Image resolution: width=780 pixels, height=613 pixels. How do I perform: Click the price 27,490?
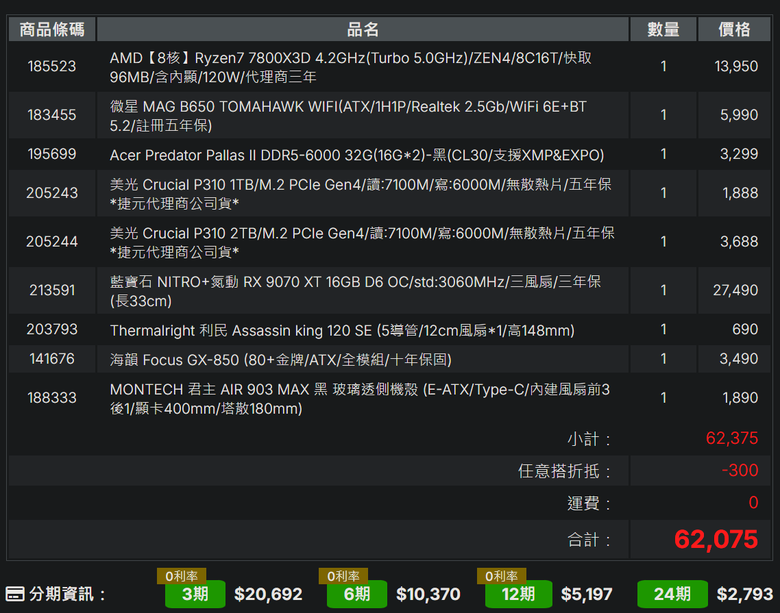click(x=735, y=290)
